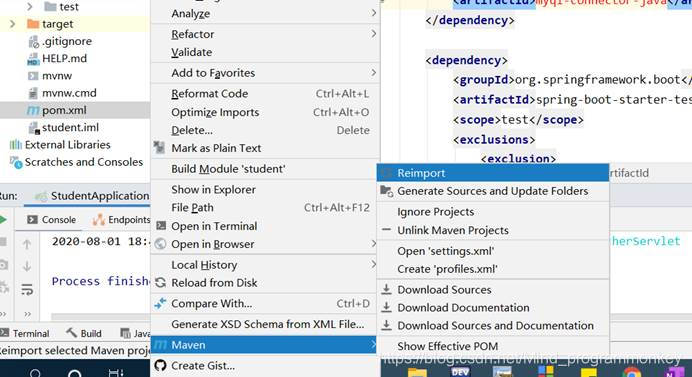Image resolution: width=692 pixels, height=377 pixels.
Task: Click the Compare With arrows icon
Action: pyautogui.click(x=160, y=303)
